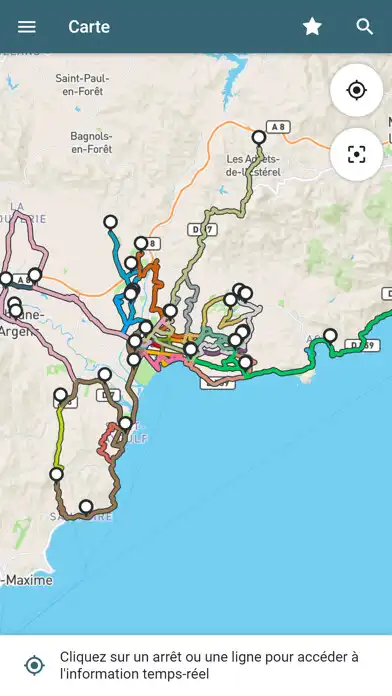
Task: Select the stop at the lime green line's north end
Action: click(x=60, y=395)
